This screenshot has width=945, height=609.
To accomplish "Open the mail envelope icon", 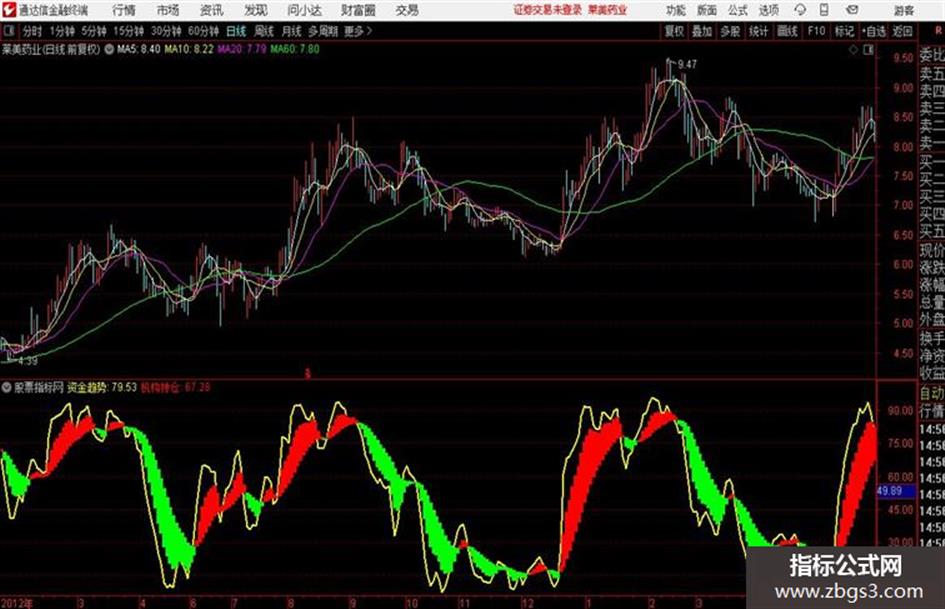I will (852, 10).
